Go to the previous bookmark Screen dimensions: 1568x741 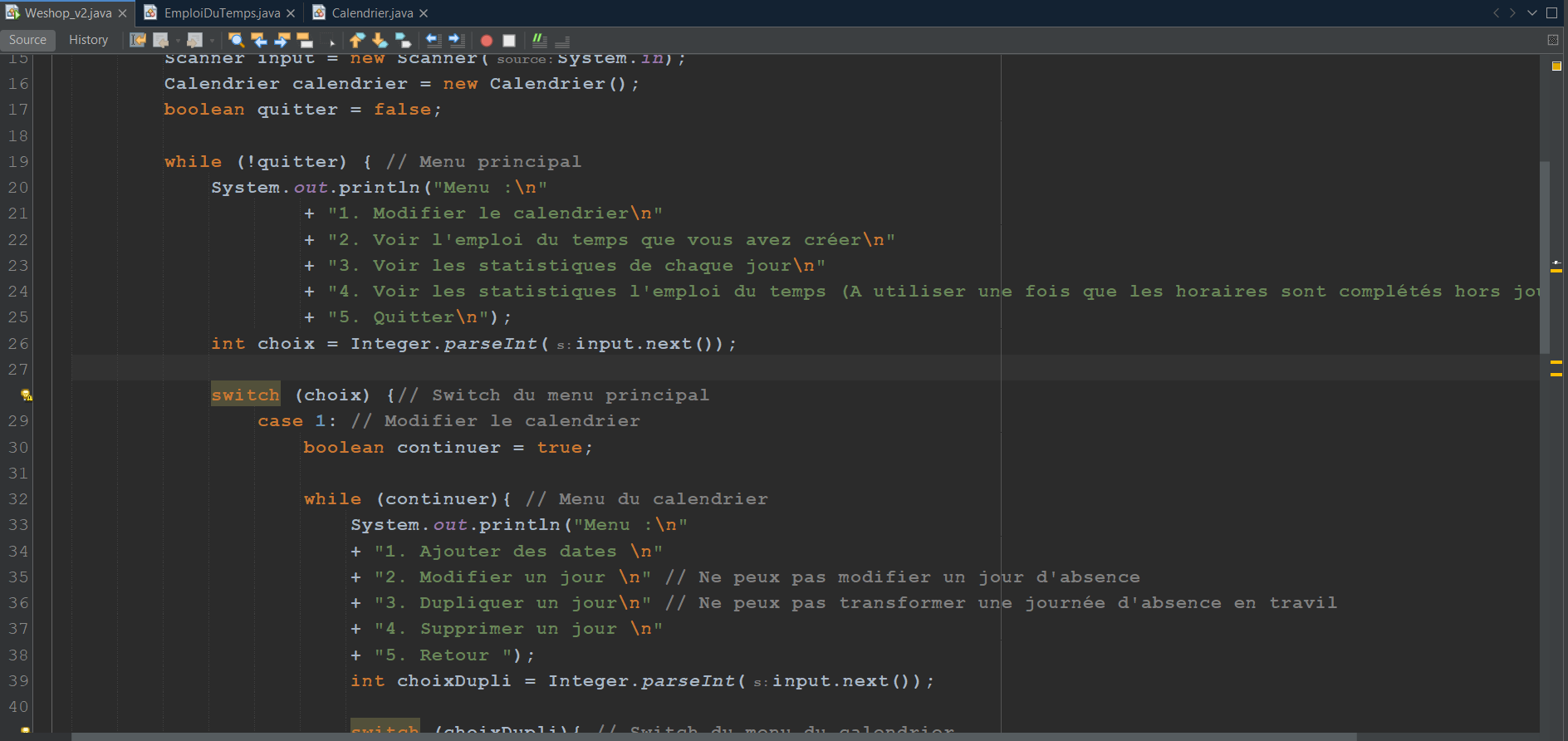click(x=357, y=40)
